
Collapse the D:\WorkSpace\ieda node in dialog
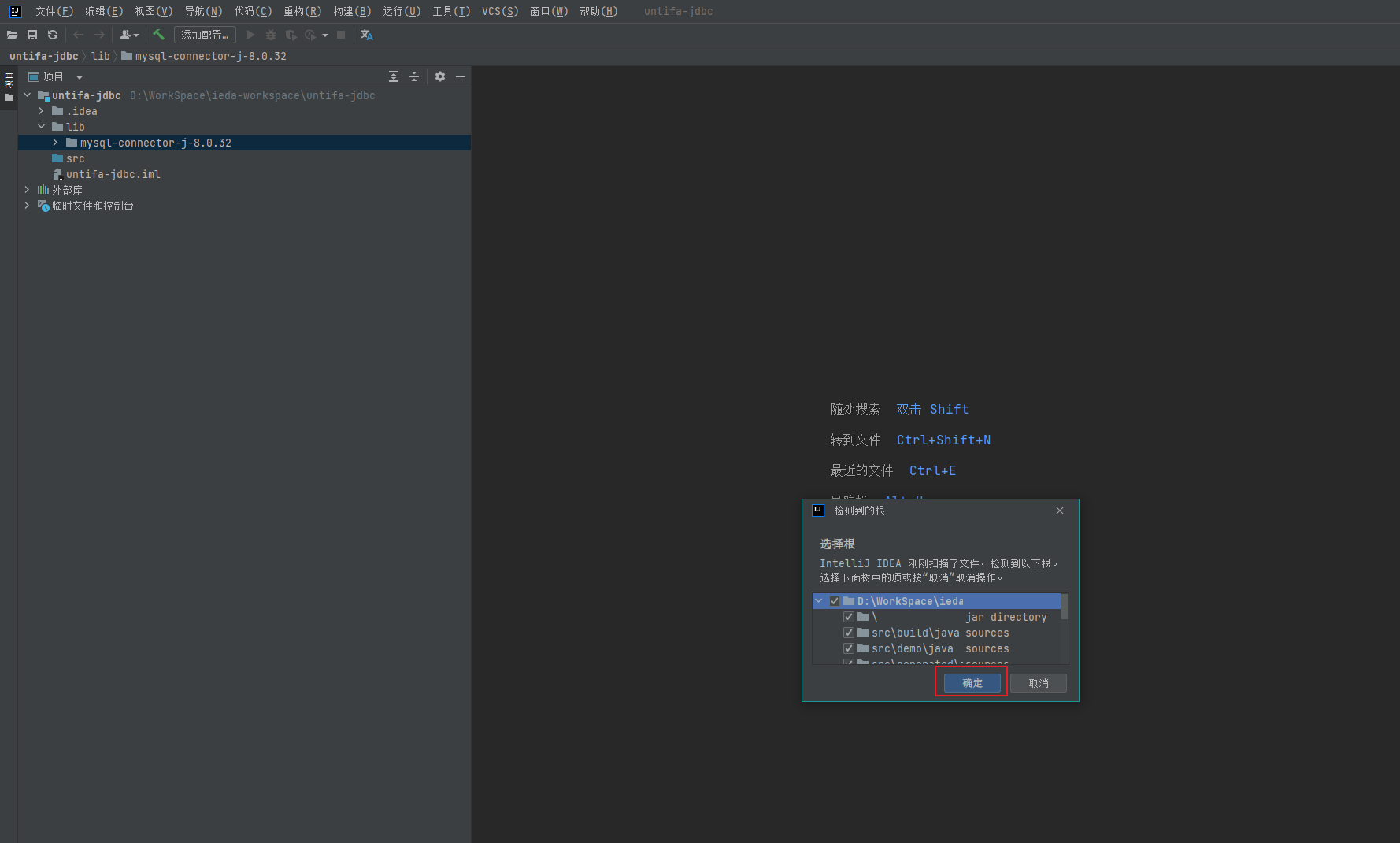(819, 601)
